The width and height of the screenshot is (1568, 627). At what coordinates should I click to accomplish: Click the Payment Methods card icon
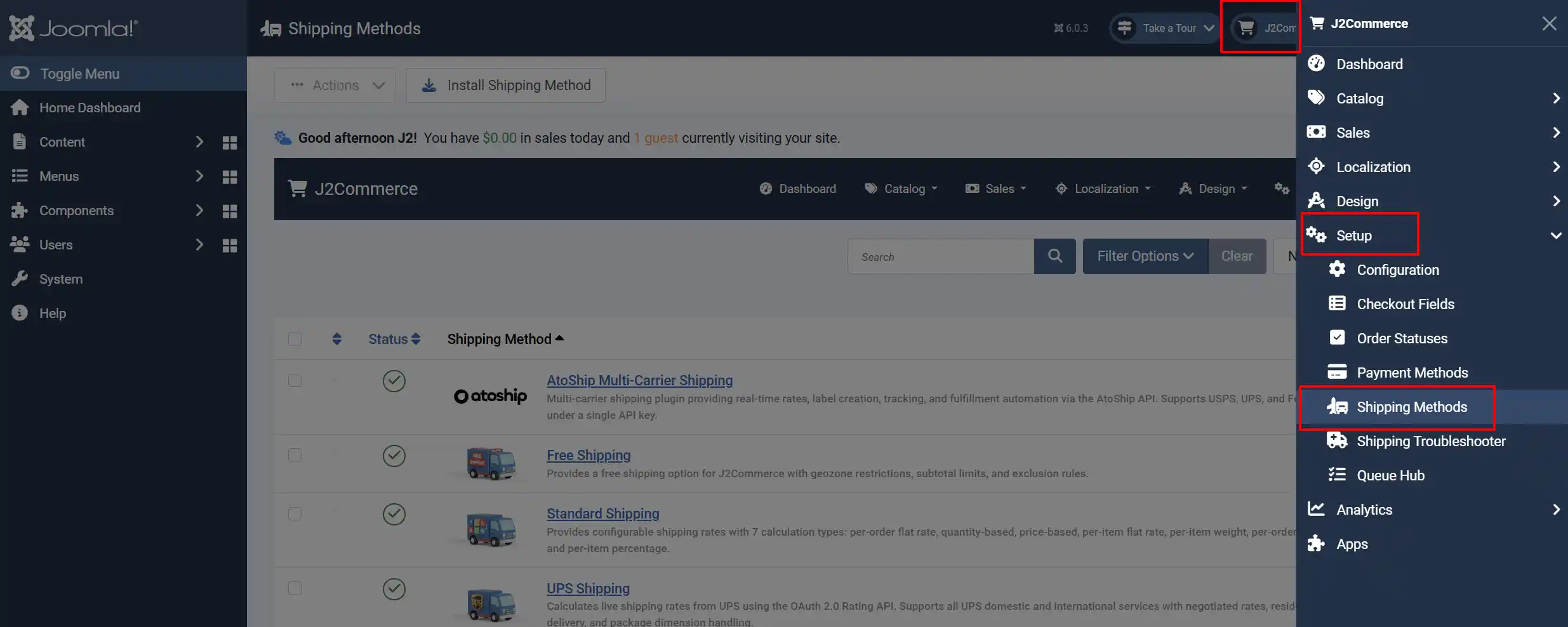[x=1337, y=372]
